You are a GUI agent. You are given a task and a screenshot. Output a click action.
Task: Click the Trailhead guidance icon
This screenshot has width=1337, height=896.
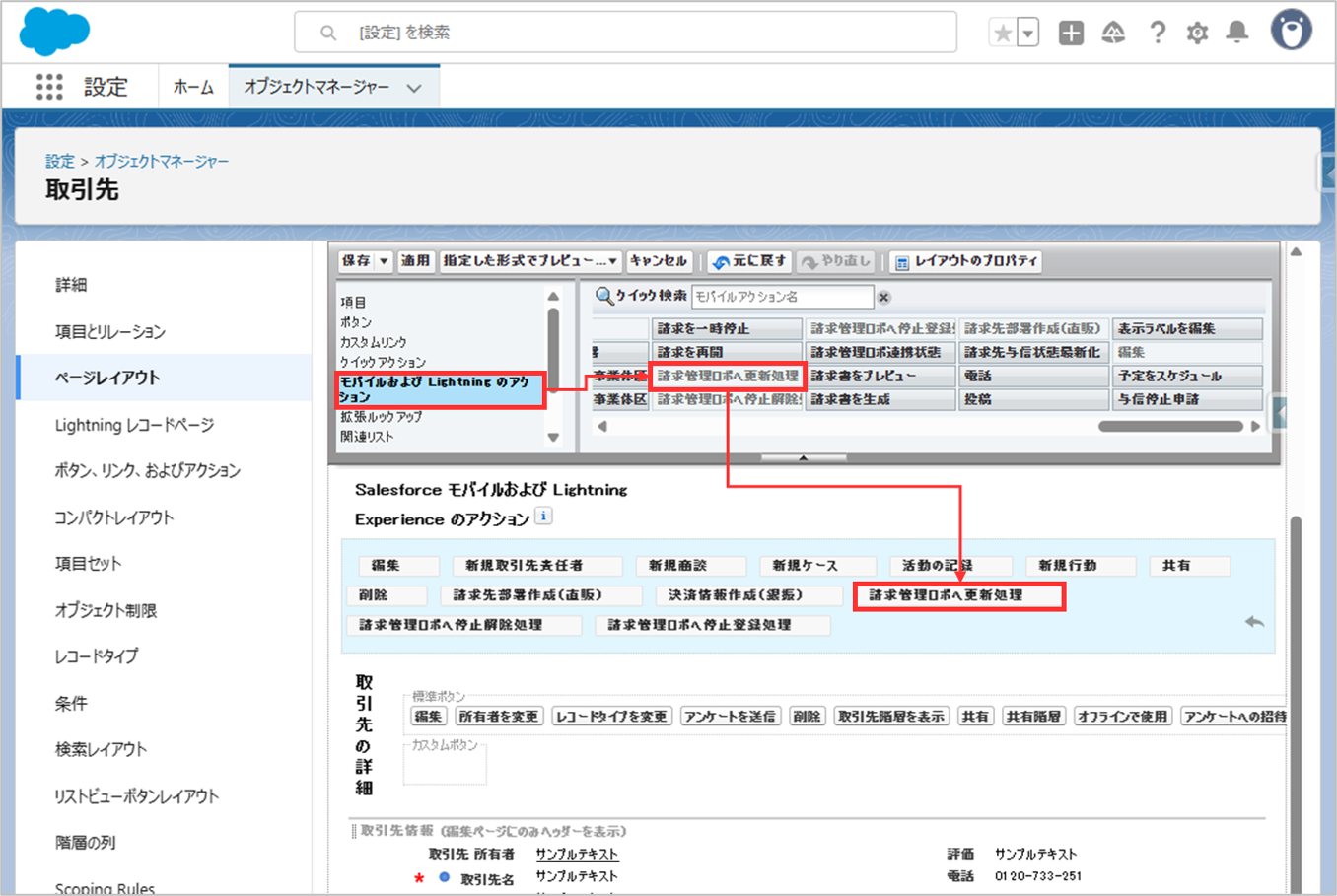tap(1113, 34)
